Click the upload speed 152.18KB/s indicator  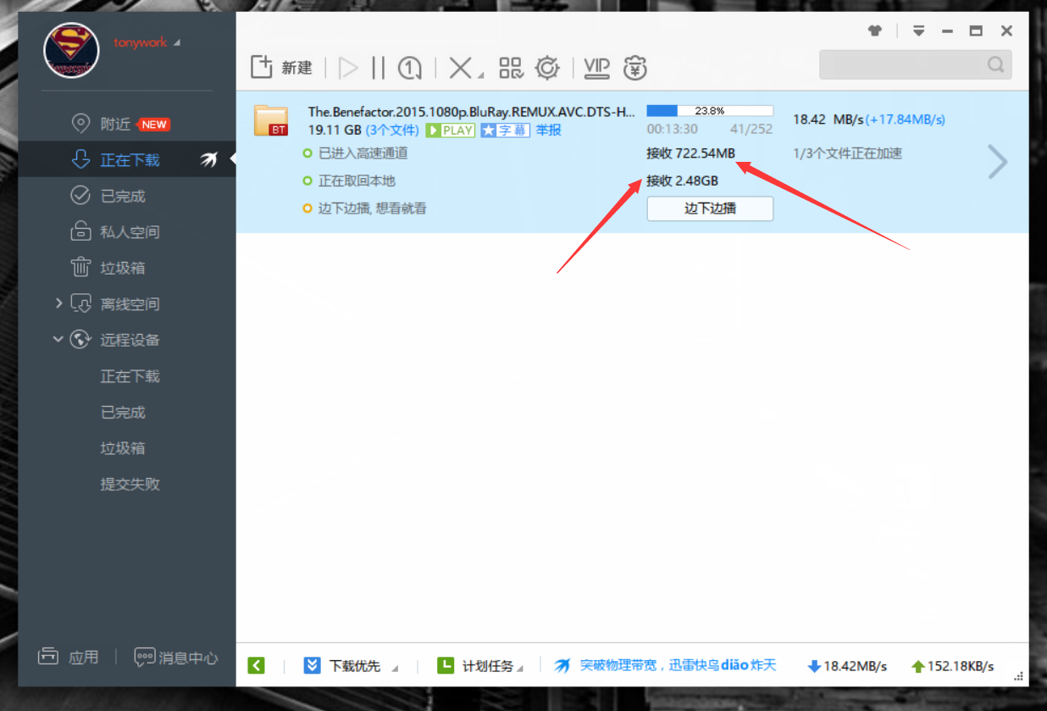[x=953, y=666]
